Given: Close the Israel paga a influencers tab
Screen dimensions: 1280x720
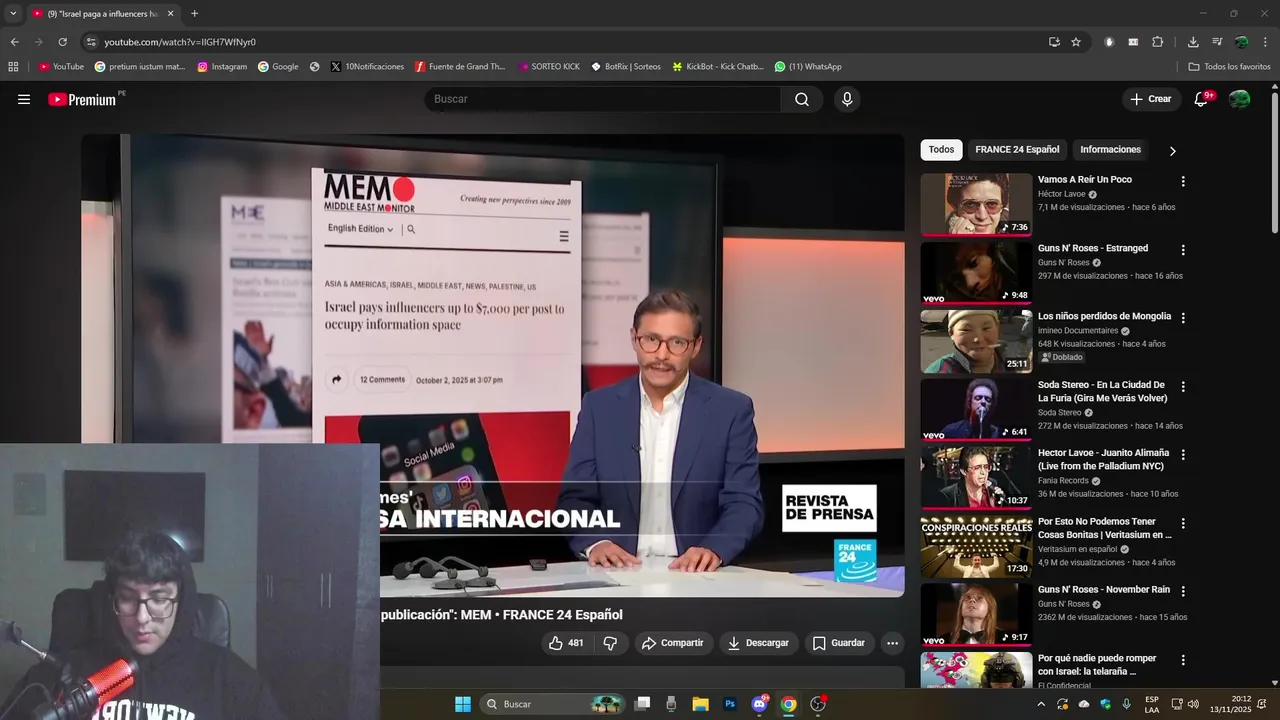Looking at the screenshot, I should click(170, 14).
